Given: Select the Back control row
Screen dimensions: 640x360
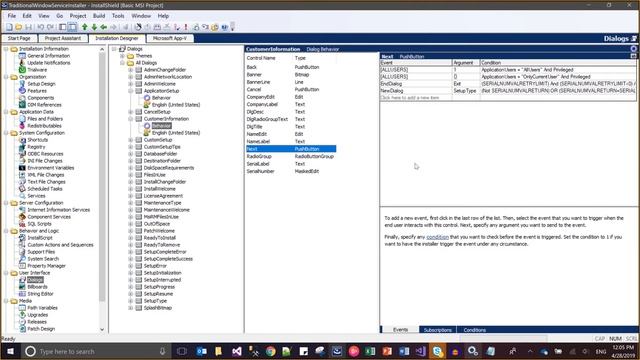Looking at the screenshot, I should click(291, 67).
